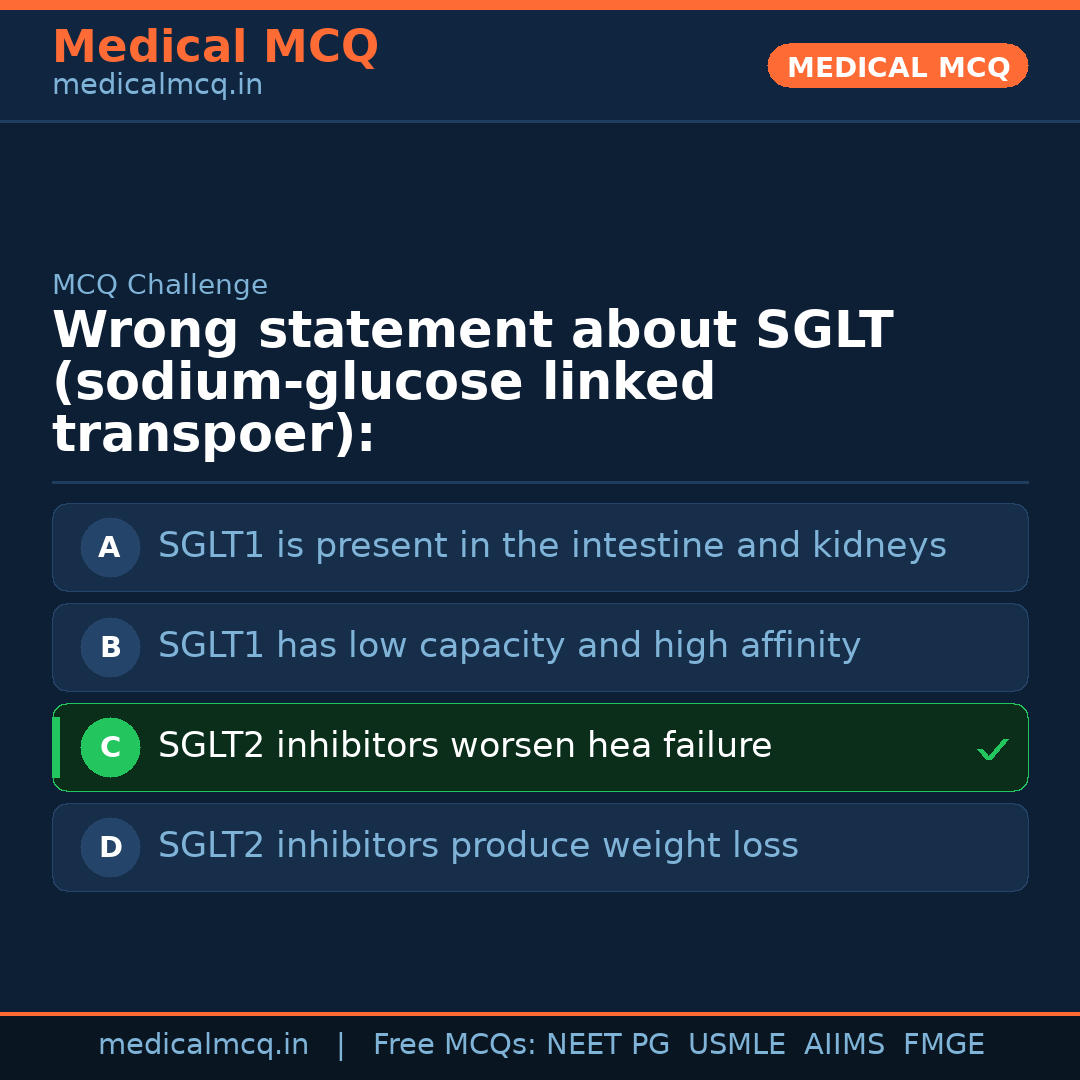The height and width of the screenshot is (1080, 1080).
Task: Click the 'MCQ Challenge' subtitle label
Action: [x=160, y=285]
